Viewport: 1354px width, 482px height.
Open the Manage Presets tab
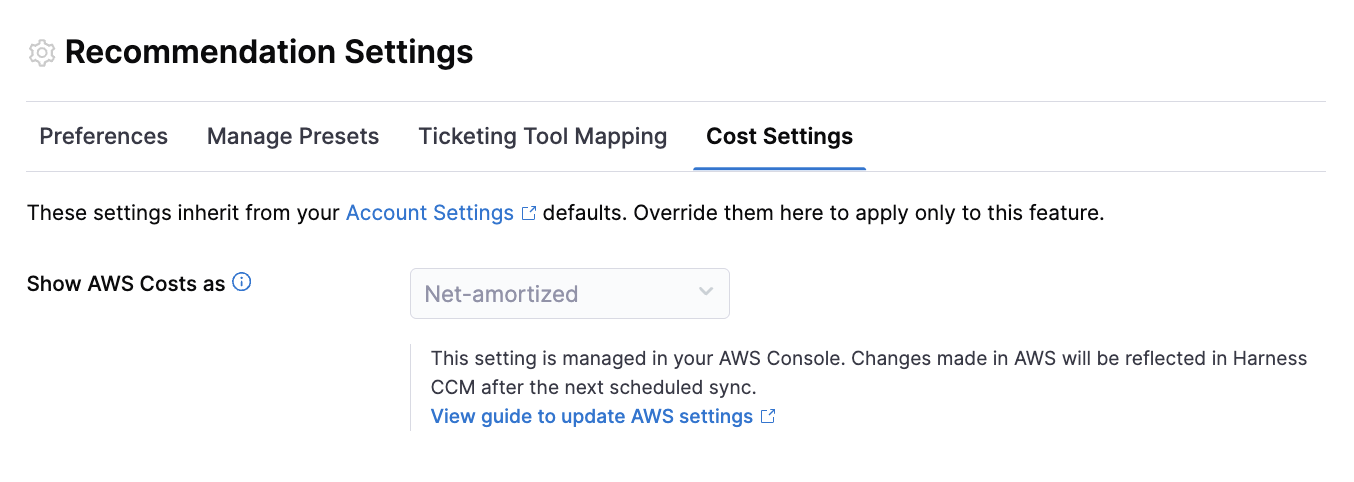click(x=293, y=136)
